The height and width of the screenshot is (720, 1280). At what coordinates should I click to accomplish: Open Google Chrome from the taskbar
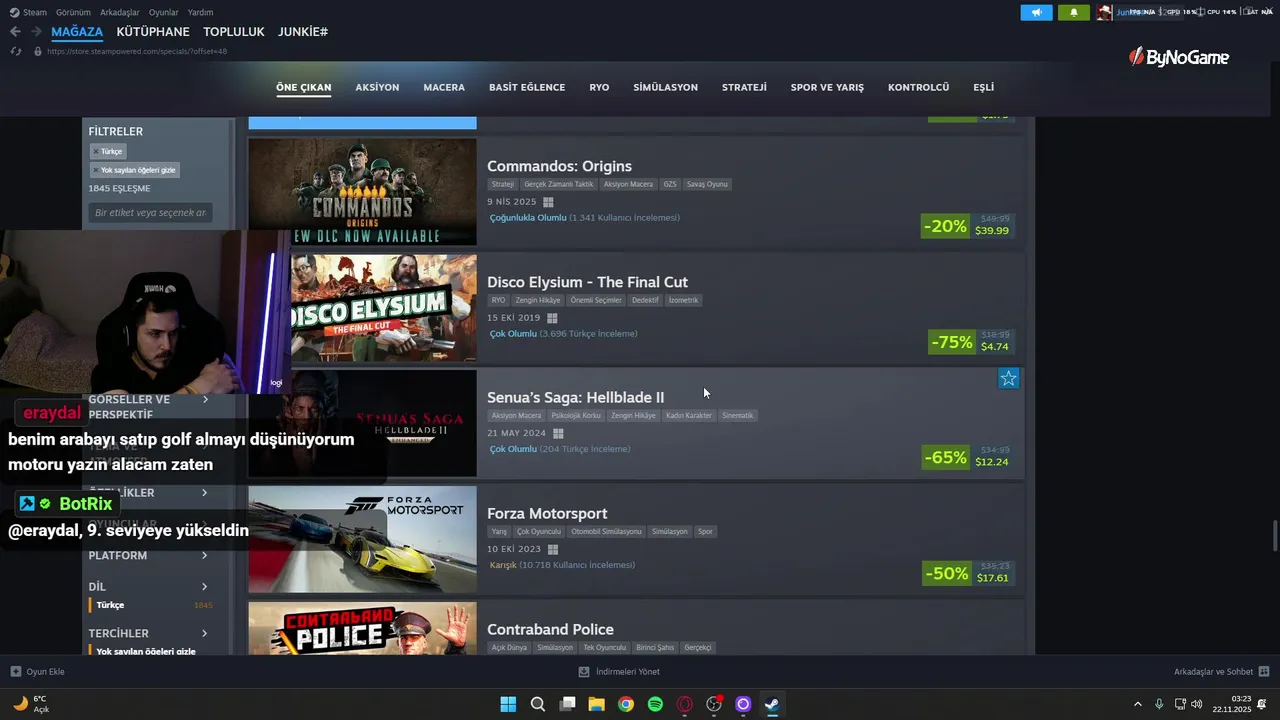point(626,704)
